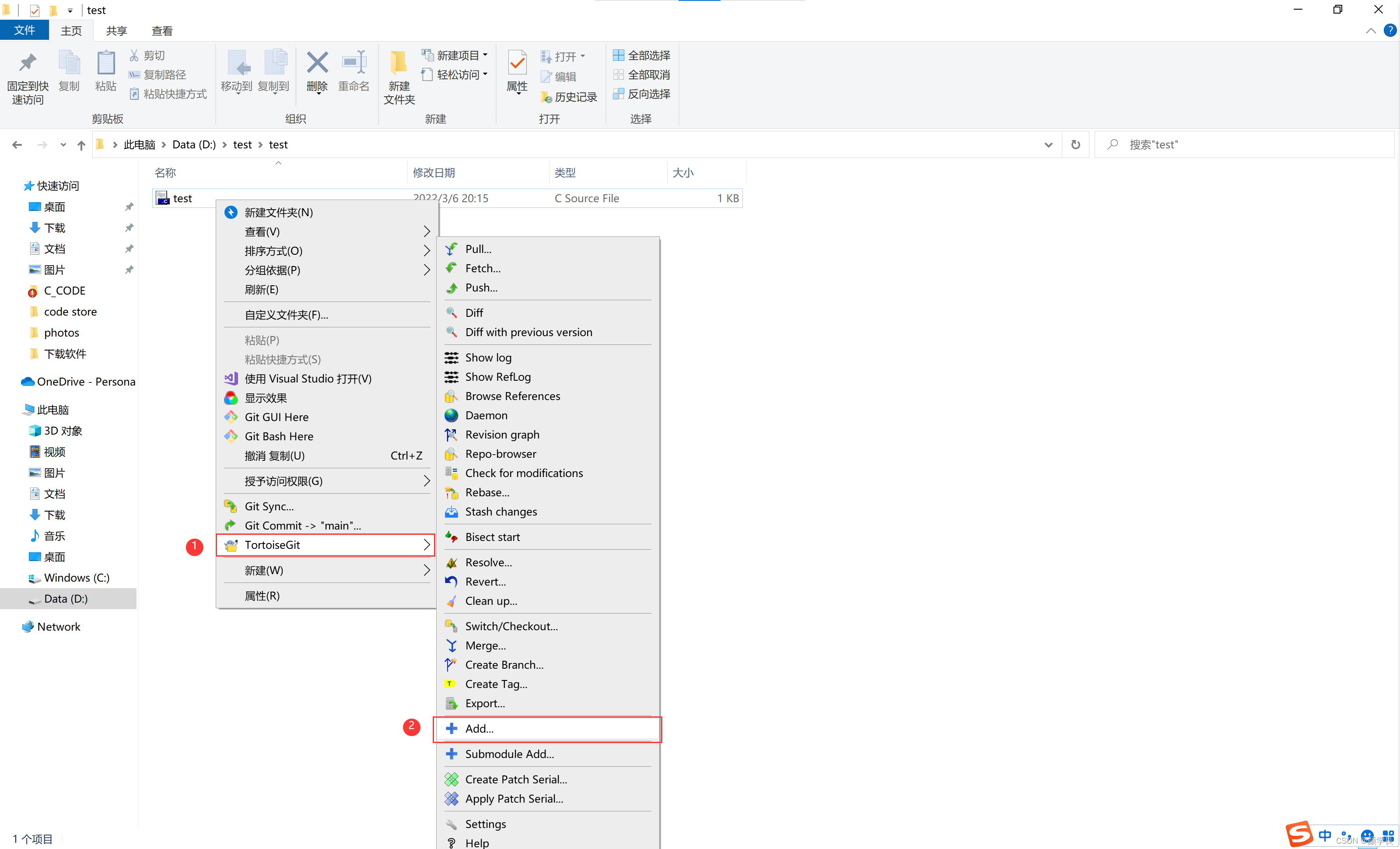Expand the 新建项目 dropdown in ribbon

pos(486,55)
